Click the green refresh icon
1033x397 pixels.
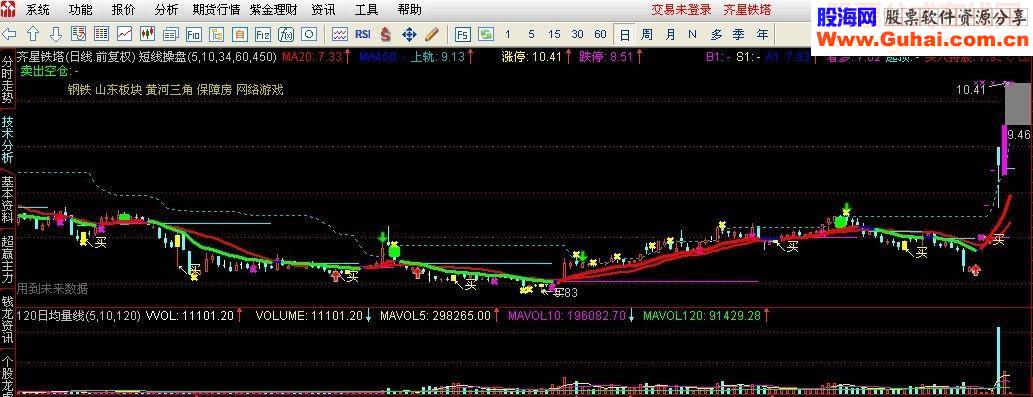click(486, 34)
